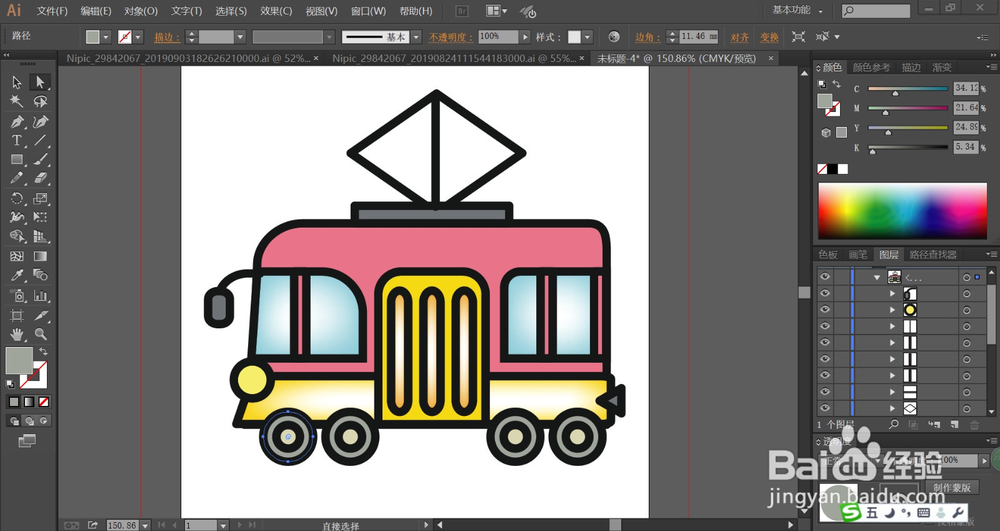Screen dimensions: 1000x531
Task: Click the 对齐 link in control bar
Action: coord(740,38)
